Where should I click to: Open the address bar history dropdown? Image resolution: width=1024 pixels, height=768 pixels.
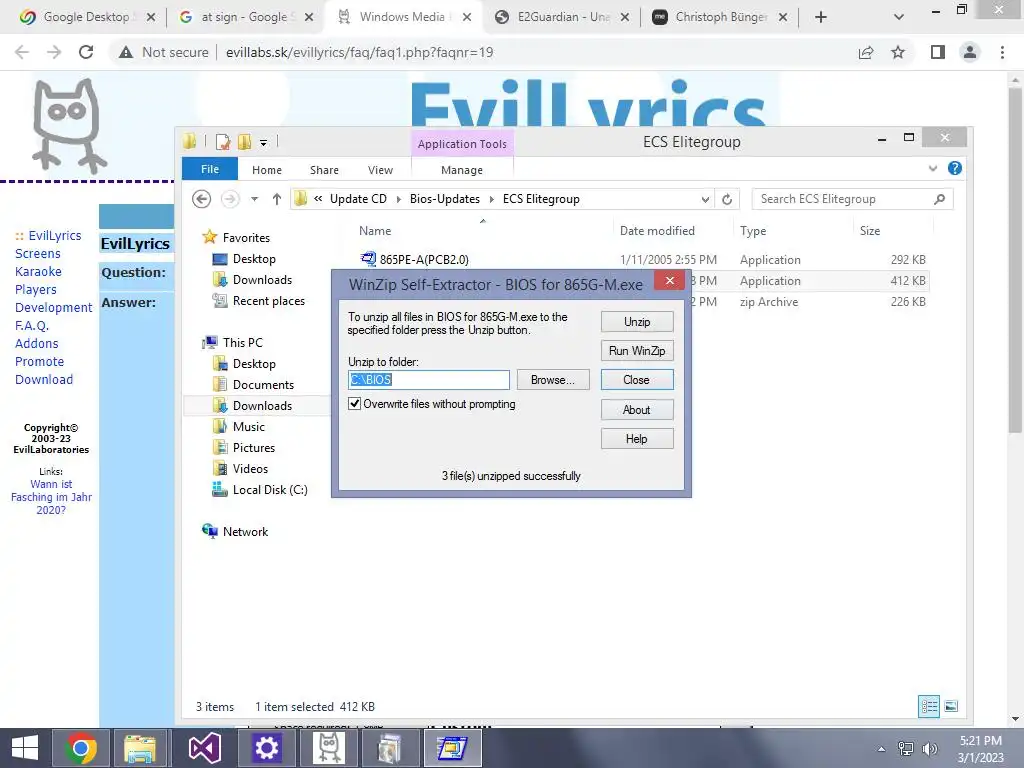click(x=705, y=199)
